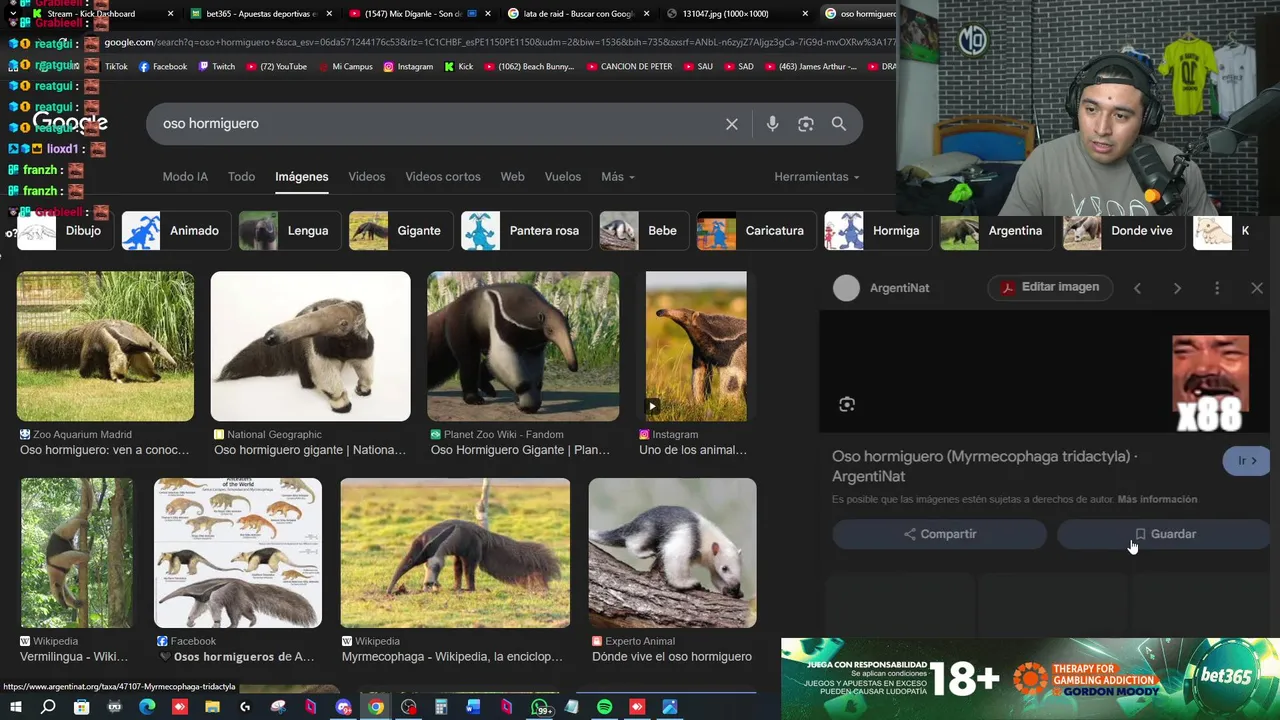This screenshot has width=1280, height=720.
Task: Clear the search query with the X icon
Action: click(x=732, y=124)
